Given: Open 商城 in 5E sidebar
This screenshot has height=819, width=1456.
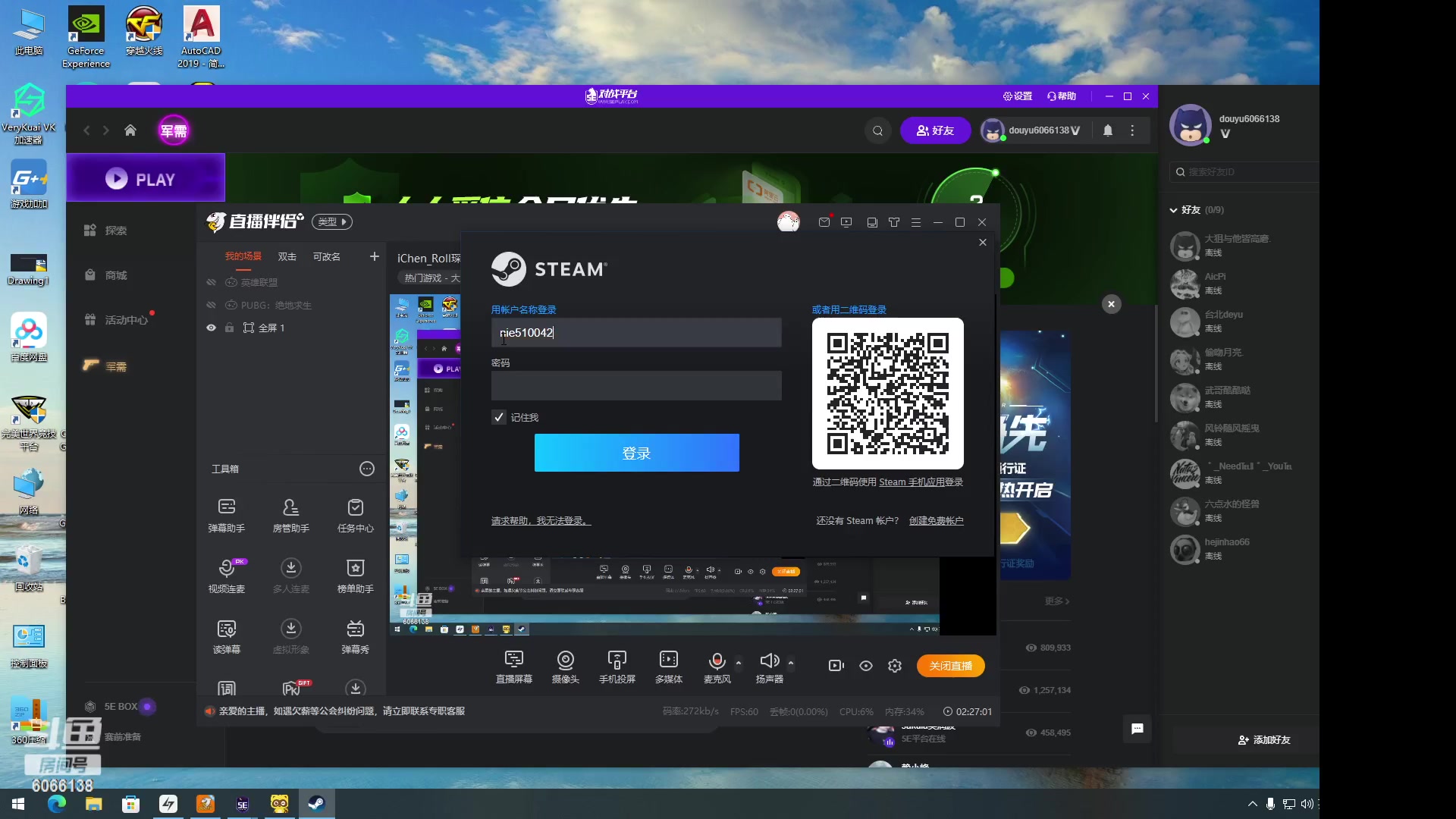Looking at the screenshot, I should [x=106, y=275].
